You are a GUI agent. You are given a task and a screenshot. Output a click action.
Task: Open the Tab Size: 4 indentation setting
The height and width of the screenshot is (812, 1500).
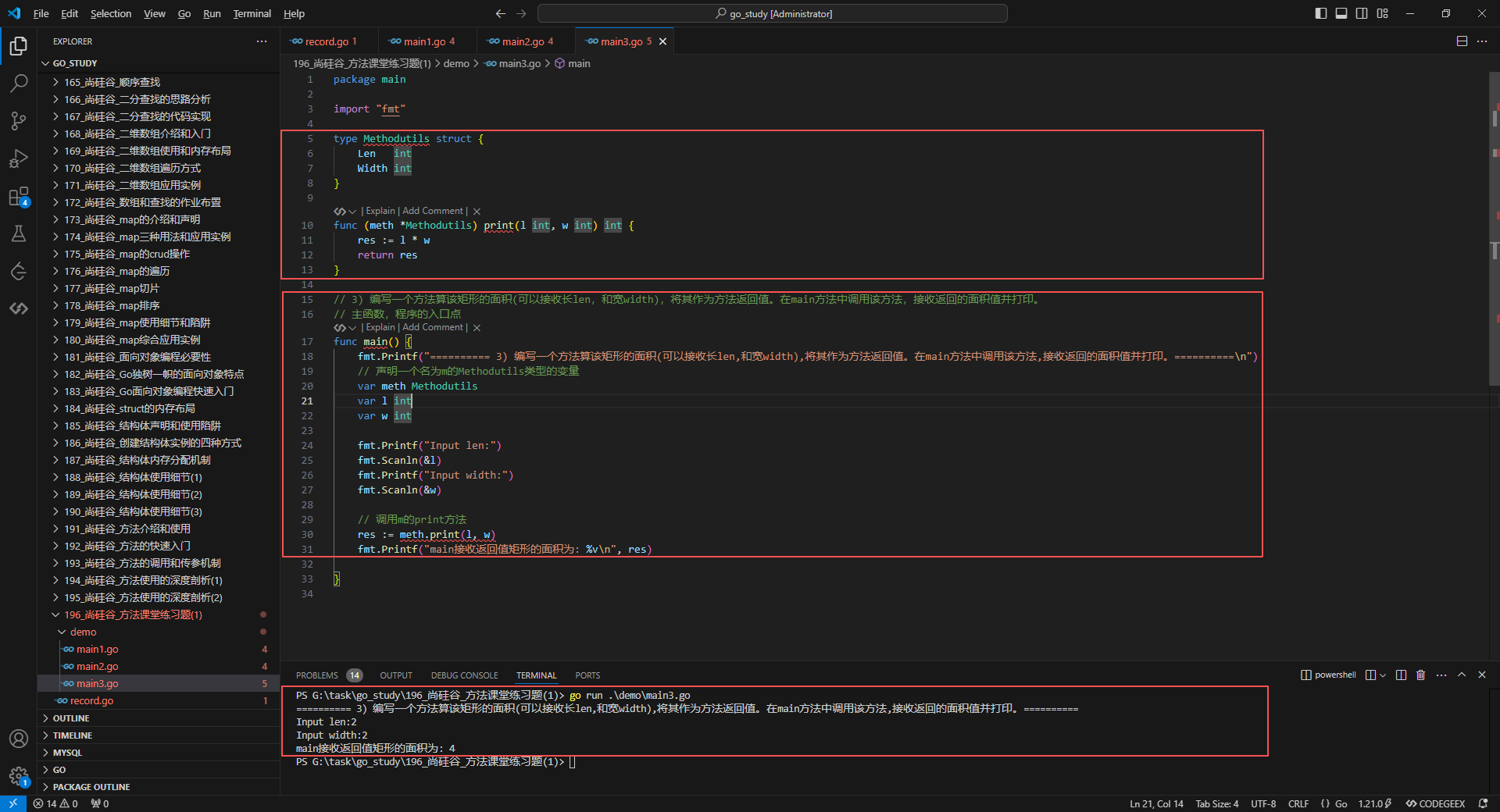tap(1217, 803)
